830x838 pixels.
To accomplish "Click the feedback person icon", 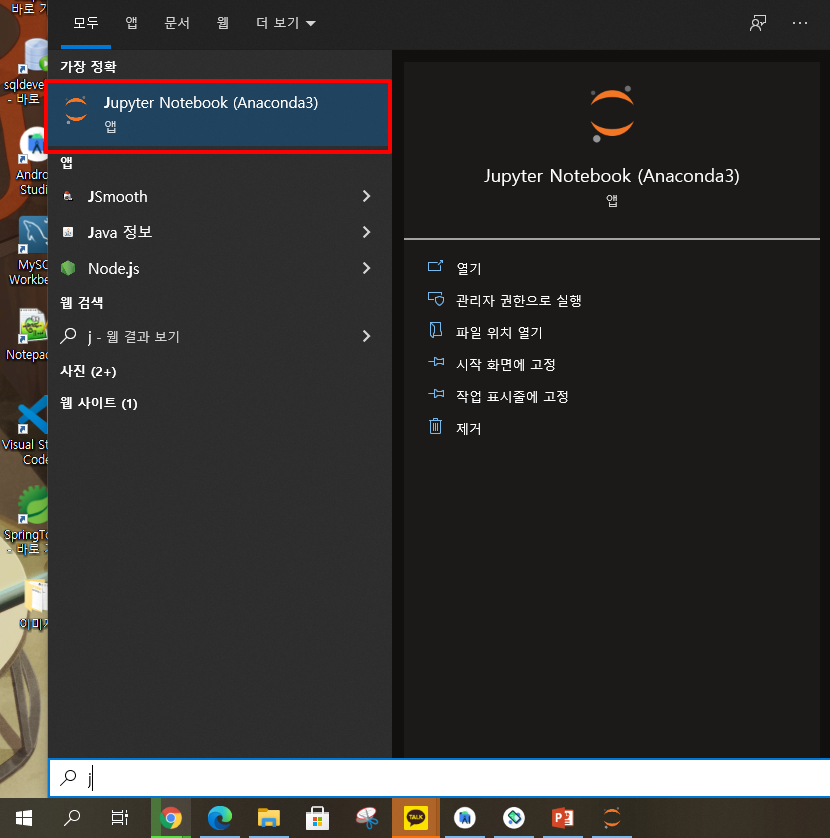I will click(x=758, y=23).
